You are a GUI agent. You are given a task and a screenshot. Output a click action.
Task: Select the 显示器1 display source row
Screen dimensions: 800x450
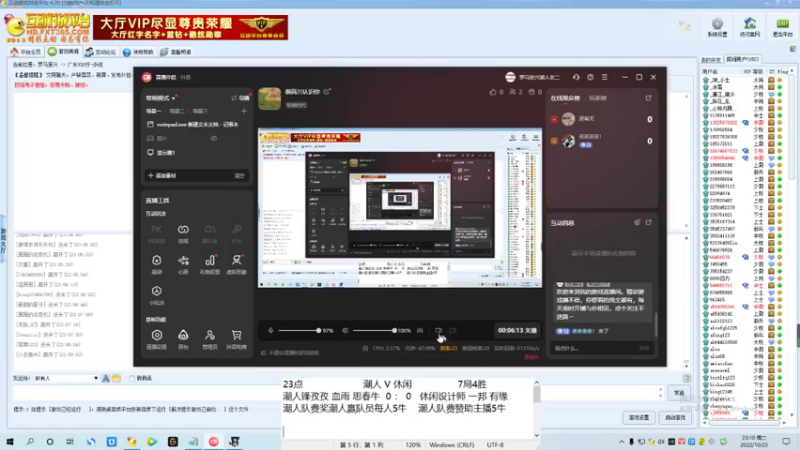pyautogui.click(x=196, y=153)
